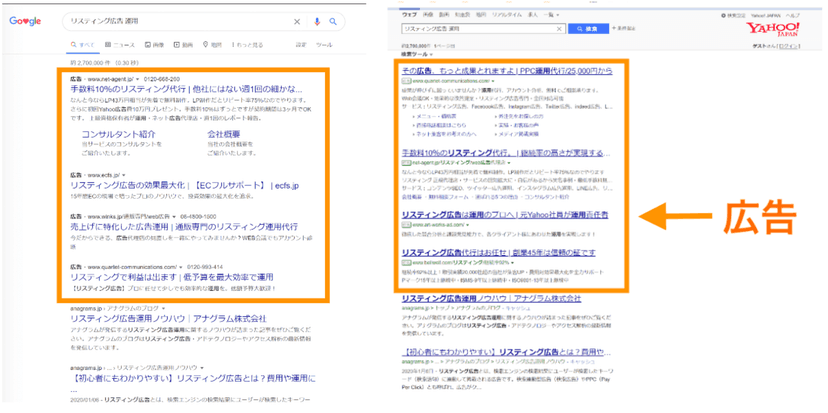Image resolution: width=828 pixels, height=413 pixels.
Task: Click the red Yahoo! JAPAN logo
Action: tap(773, 29)
